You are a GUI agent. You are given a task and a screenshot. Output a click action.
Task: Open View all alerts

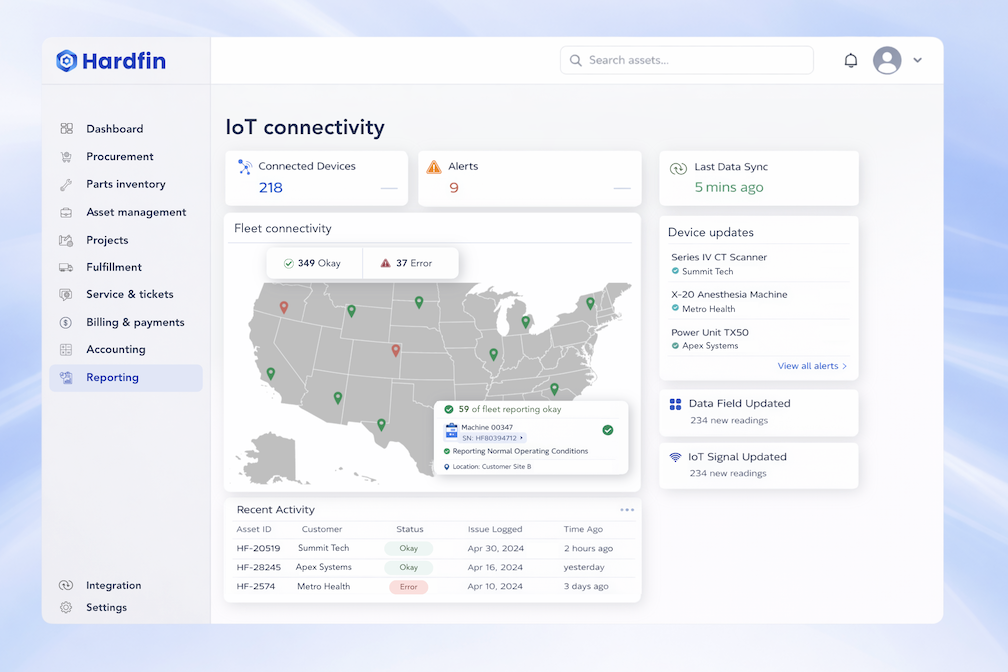click(x=812, y=366)
